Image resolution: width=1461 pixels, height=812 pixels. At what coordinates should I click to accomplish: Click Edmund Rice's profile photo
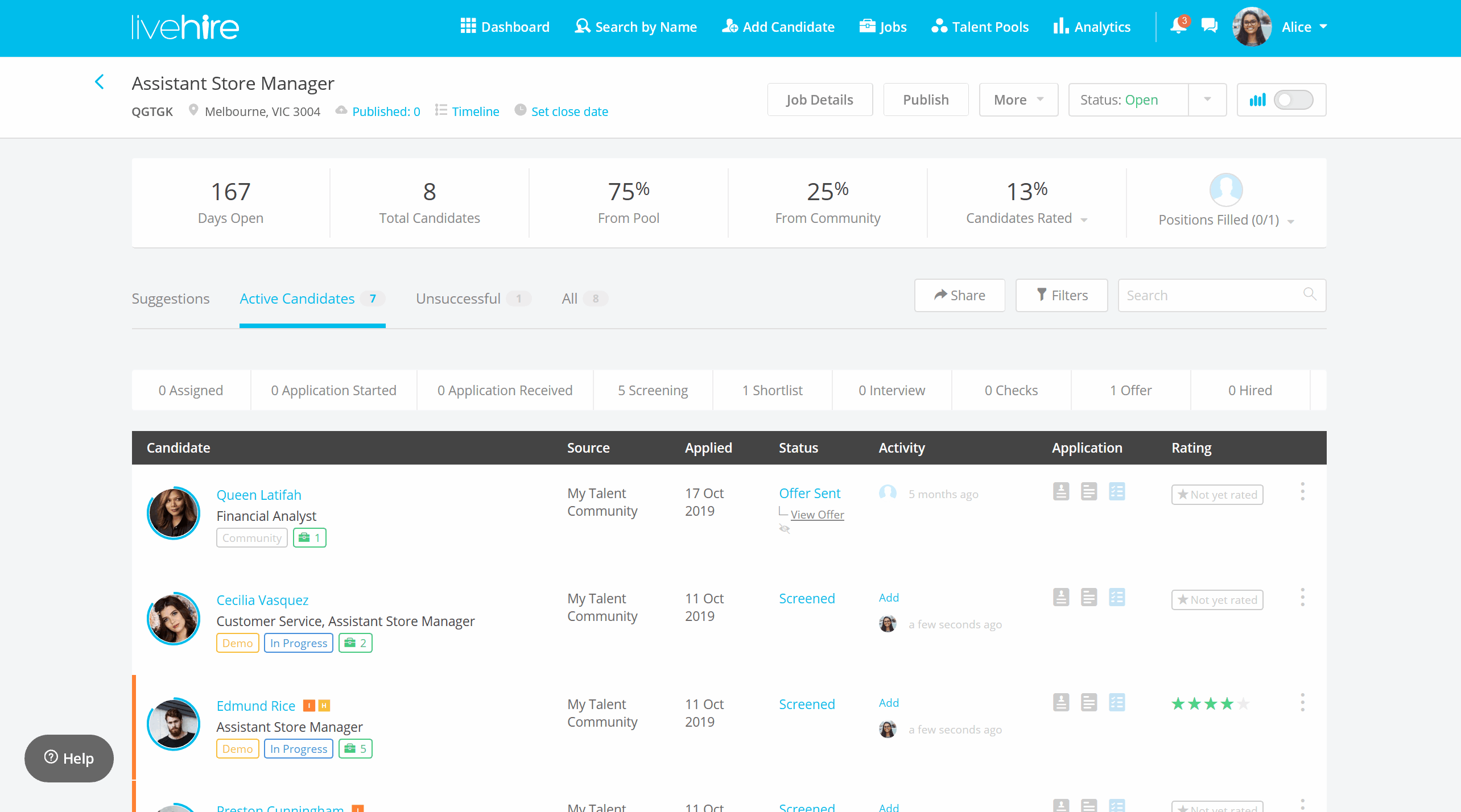174,724
